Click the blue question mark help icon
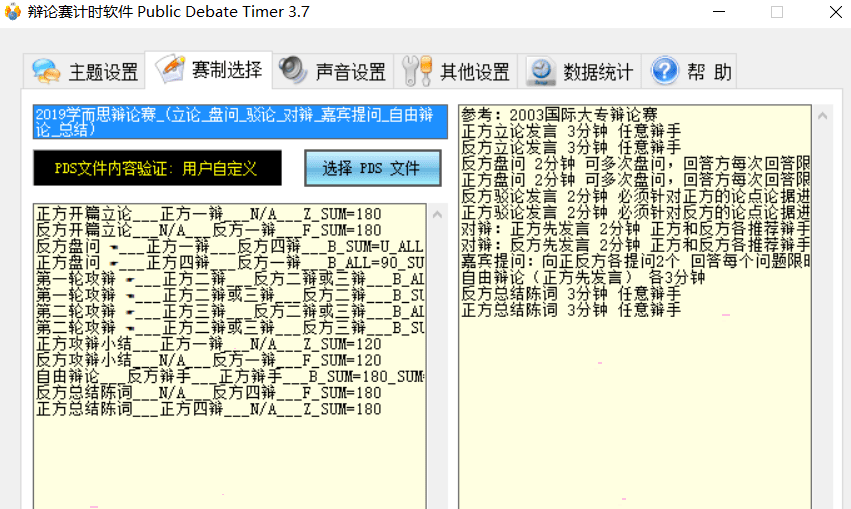This screenshot has height=509, width=851. (665, 71)
